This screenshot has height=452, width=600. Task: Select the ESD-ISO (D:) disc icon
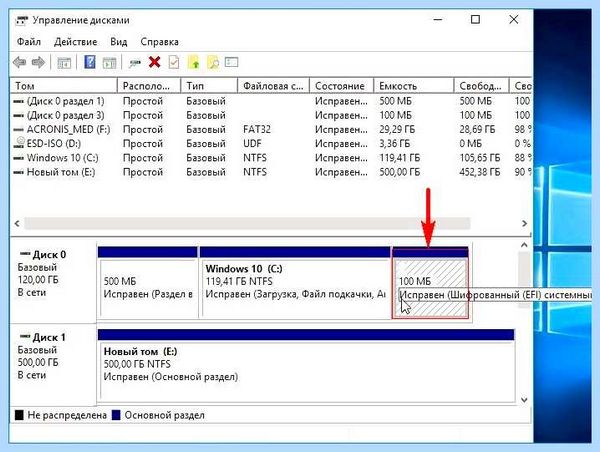click(19, 143)
